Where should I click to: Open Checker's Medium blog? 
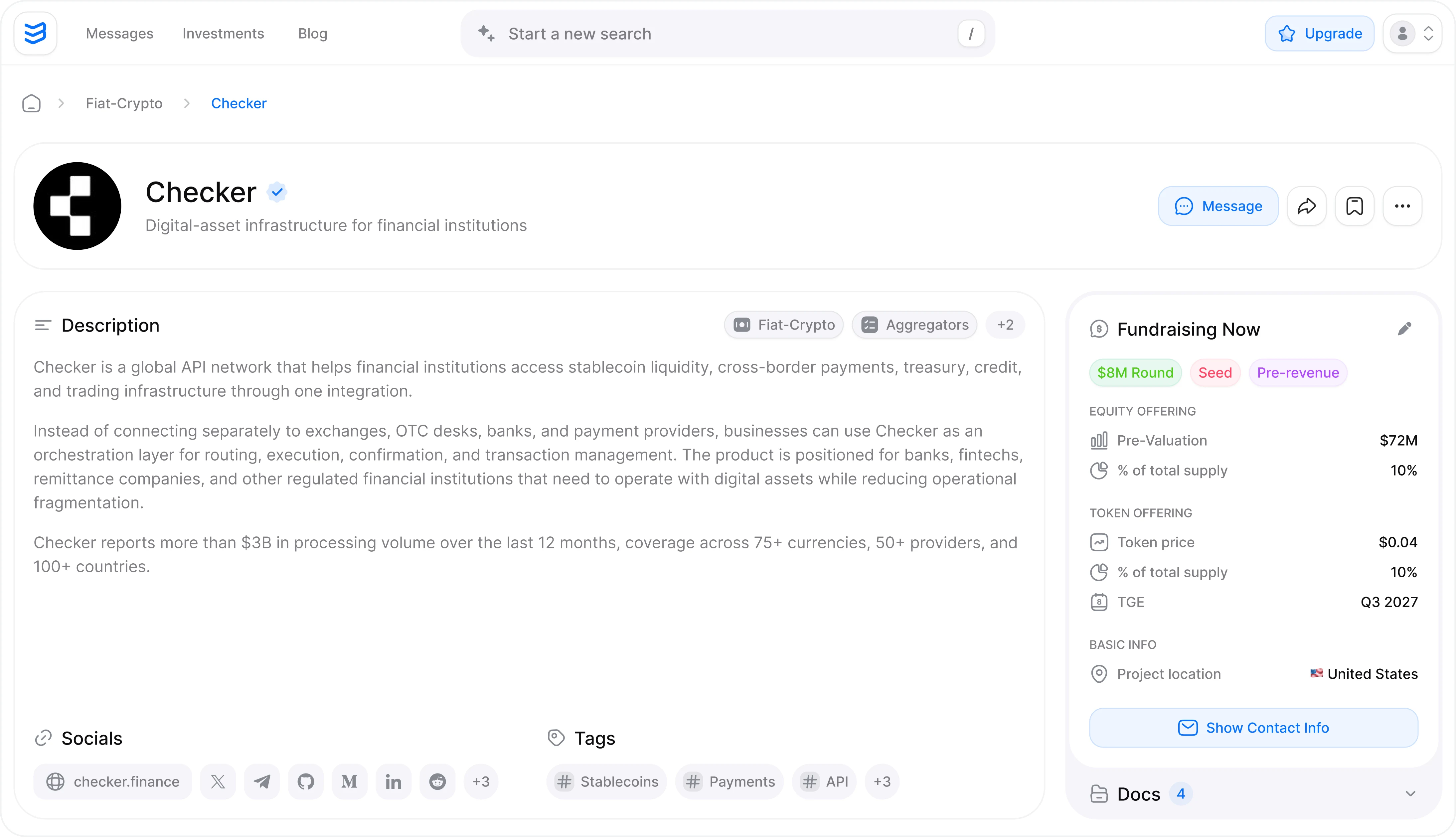coord(350,782)
